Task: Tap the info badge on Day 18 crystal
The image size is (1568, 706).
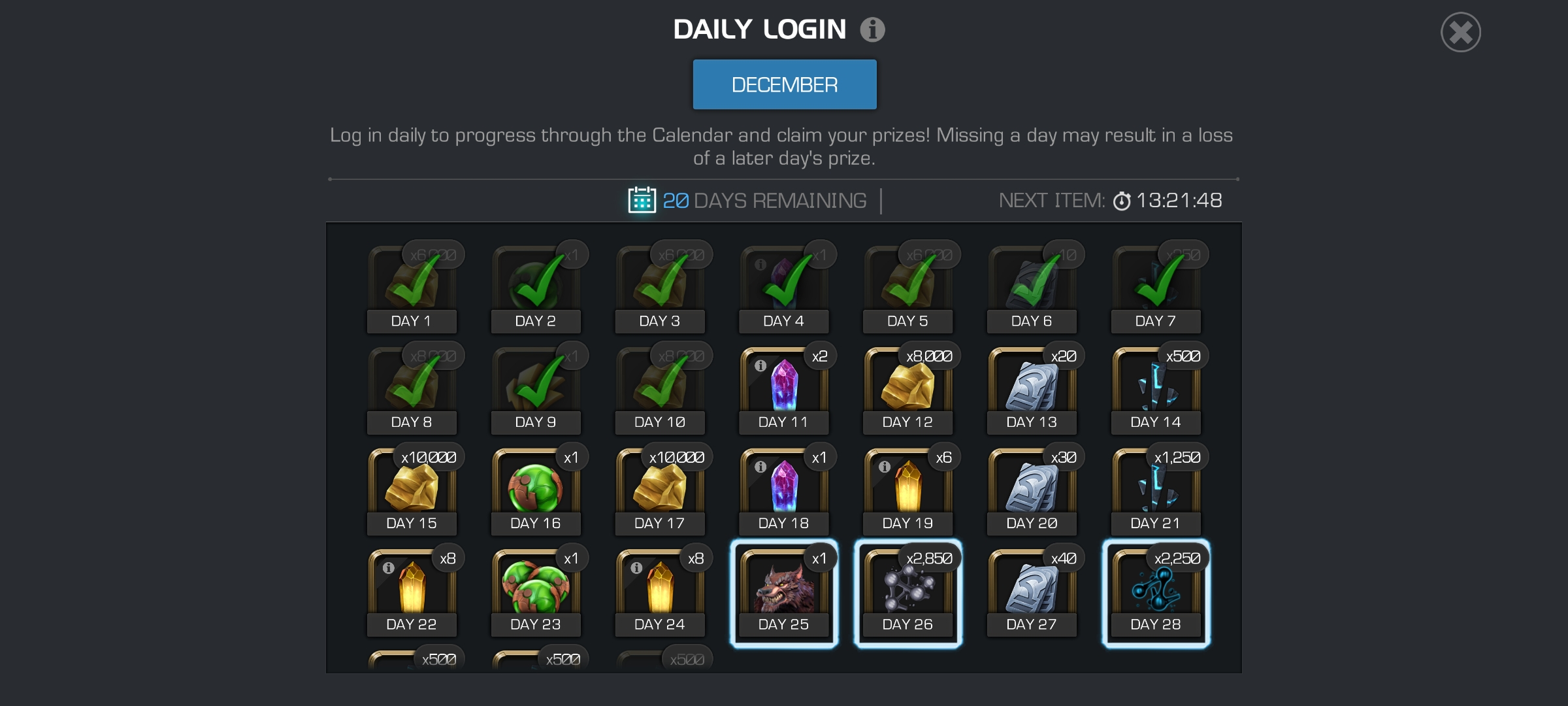Action: 760,467
